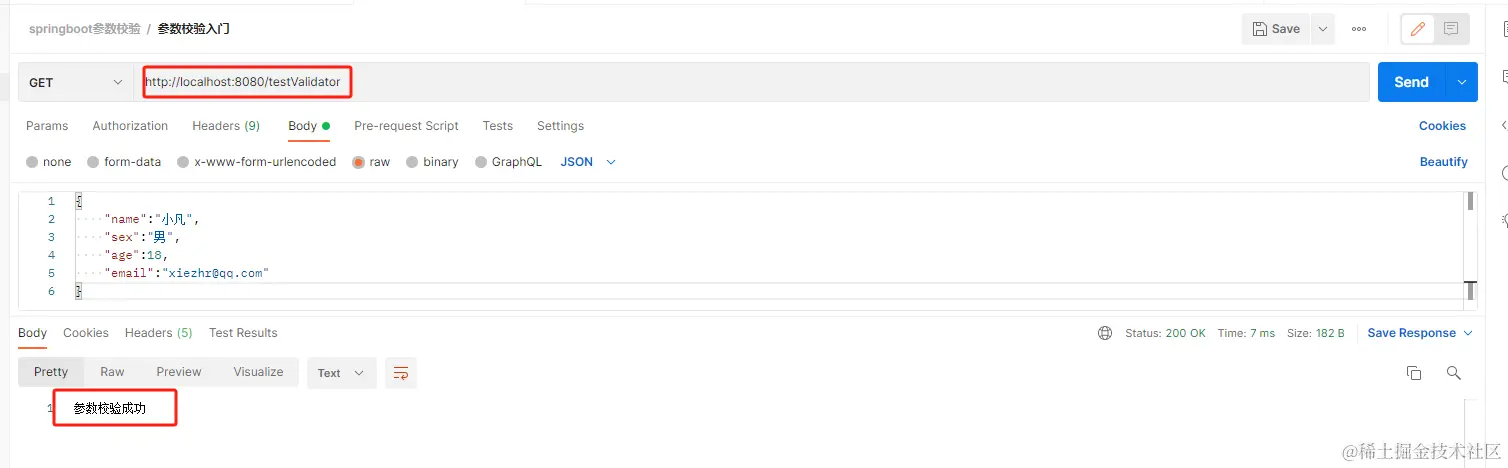Open the Text response format dropdown

[342, 373]
